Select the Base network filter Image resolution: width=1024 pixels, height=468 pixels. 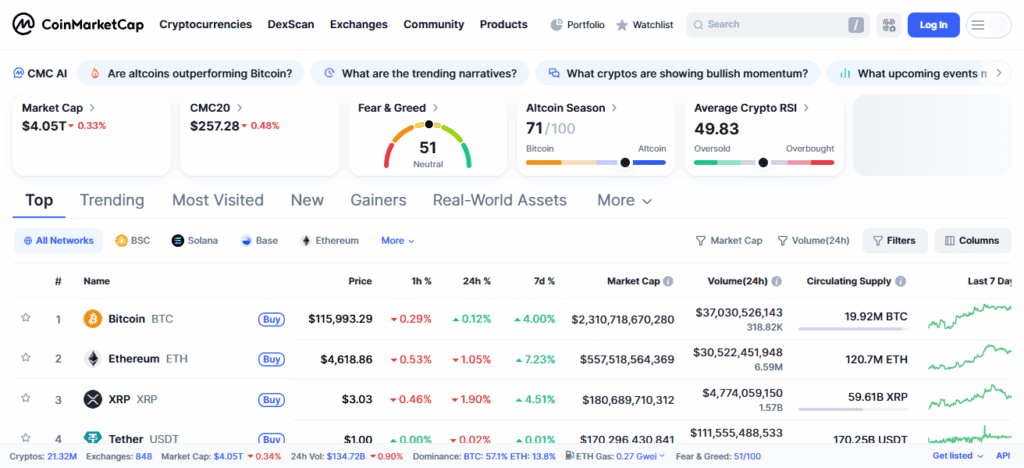pos(259,240)
